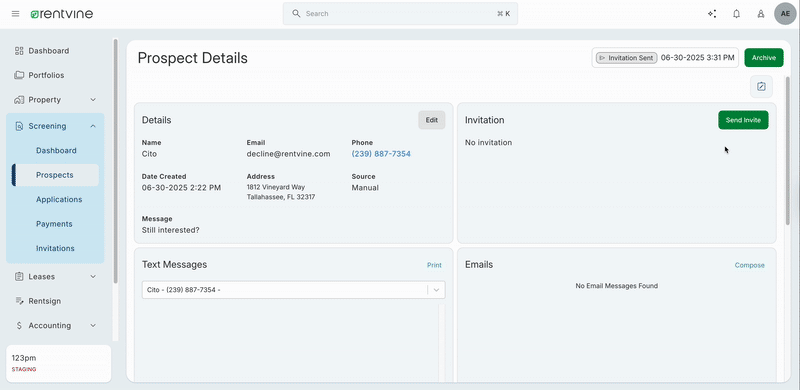This screenshot has width=800, height=390.
Task: Open the Portfolios folder icon in sidebar
Action: 19,75
